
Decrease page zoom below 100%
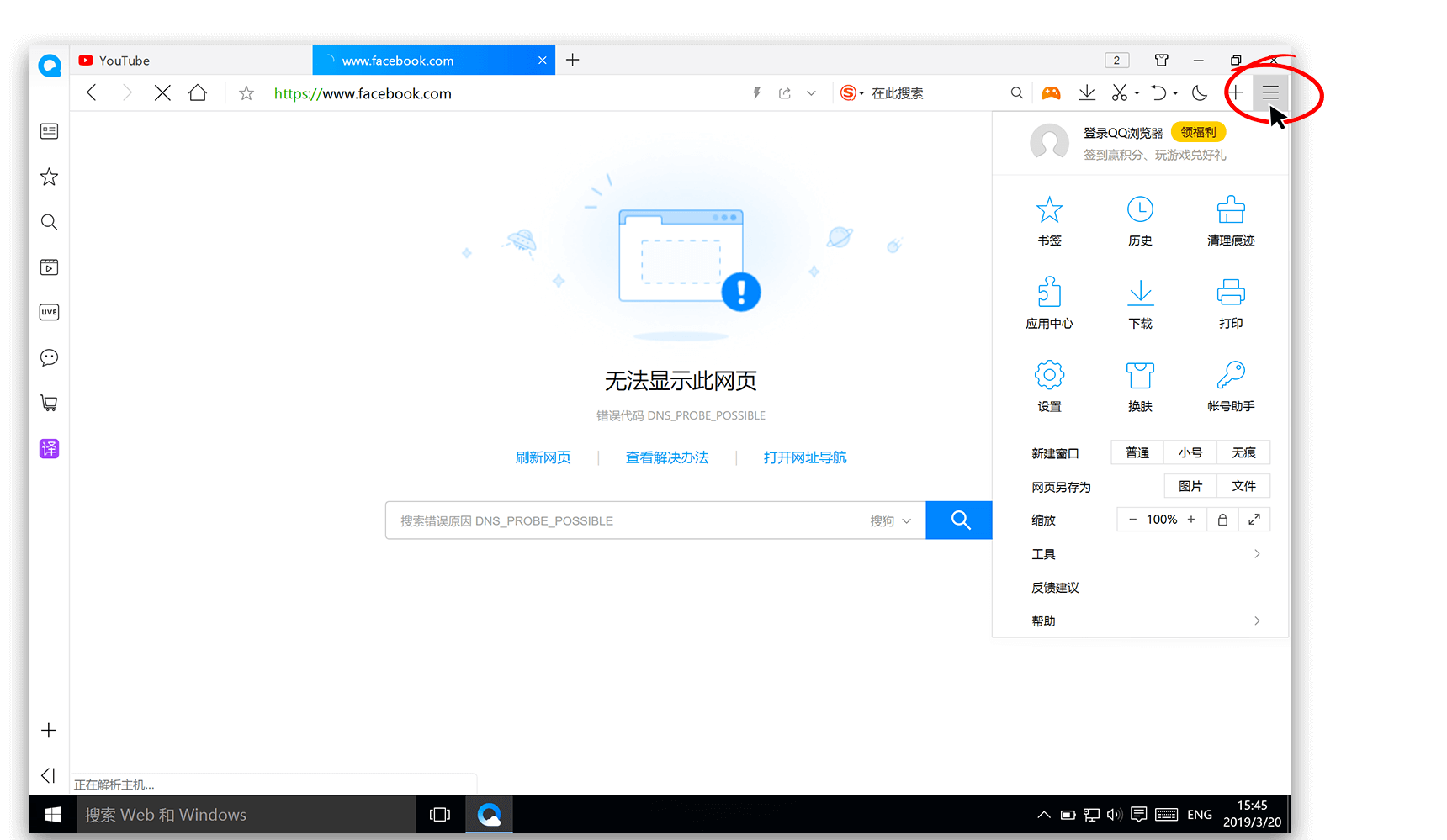1132,519
